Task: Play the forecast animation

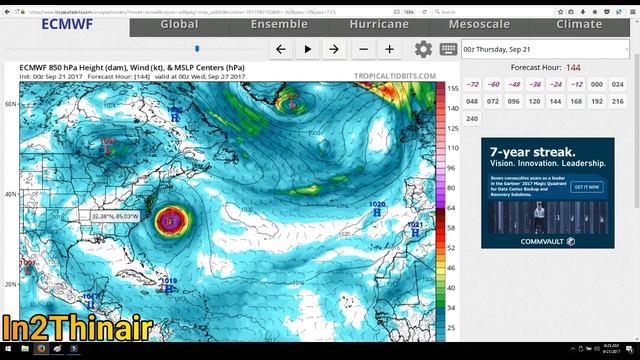Action: (307, 49)
